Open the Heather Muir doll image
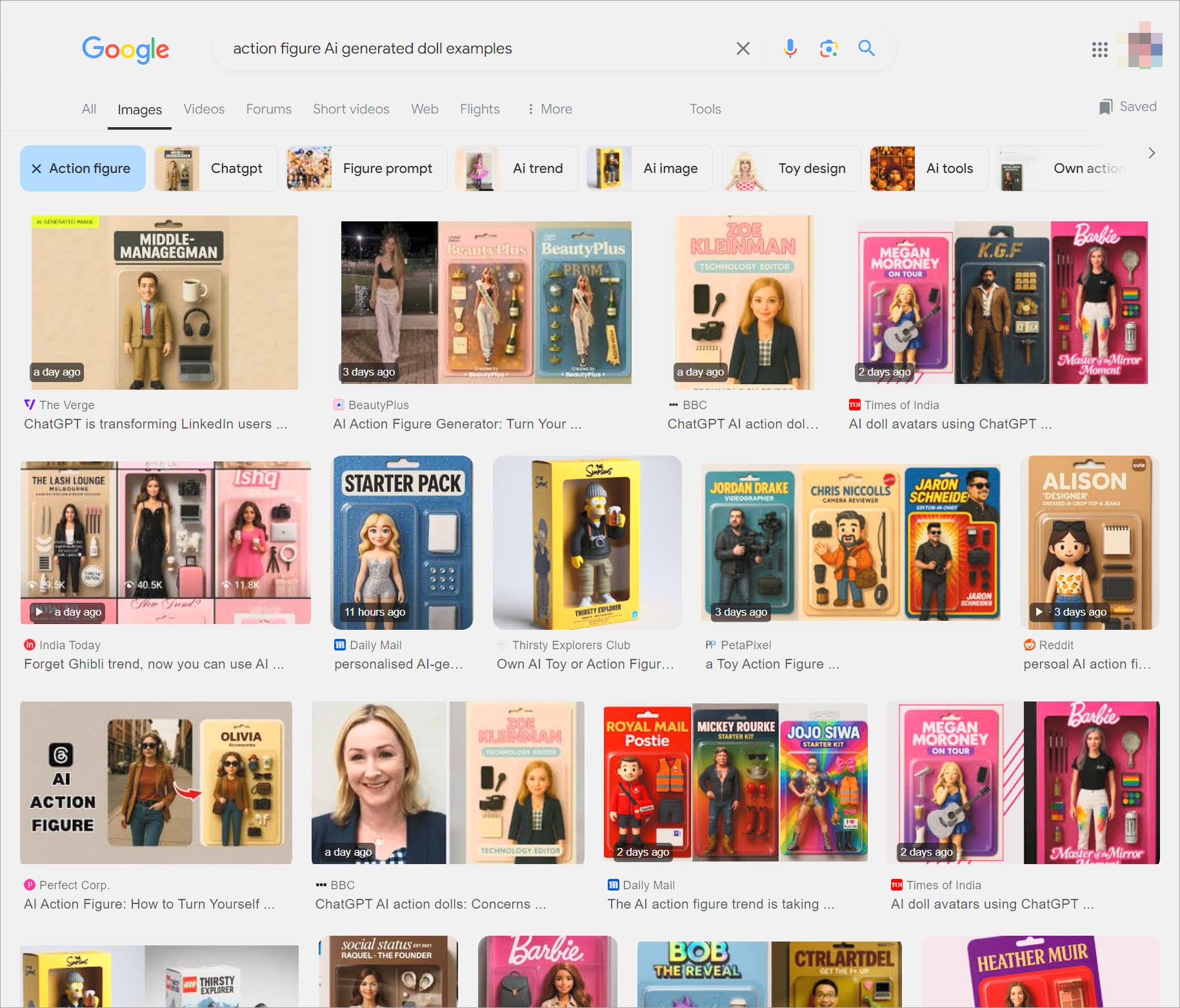The image size is (1180, 1008). [x=1040, y=971]
